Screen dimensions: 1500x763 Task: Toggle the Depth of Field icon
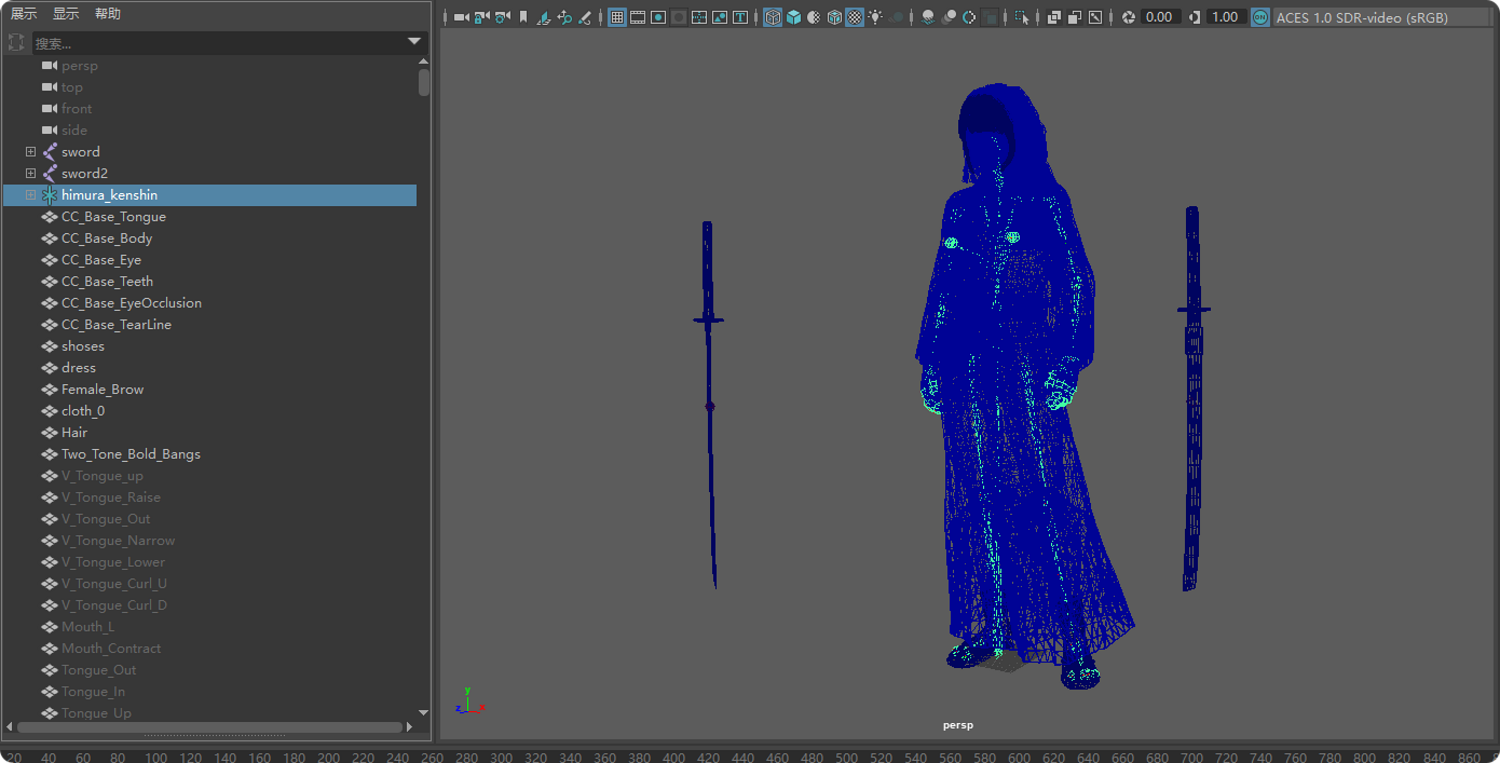990,17
